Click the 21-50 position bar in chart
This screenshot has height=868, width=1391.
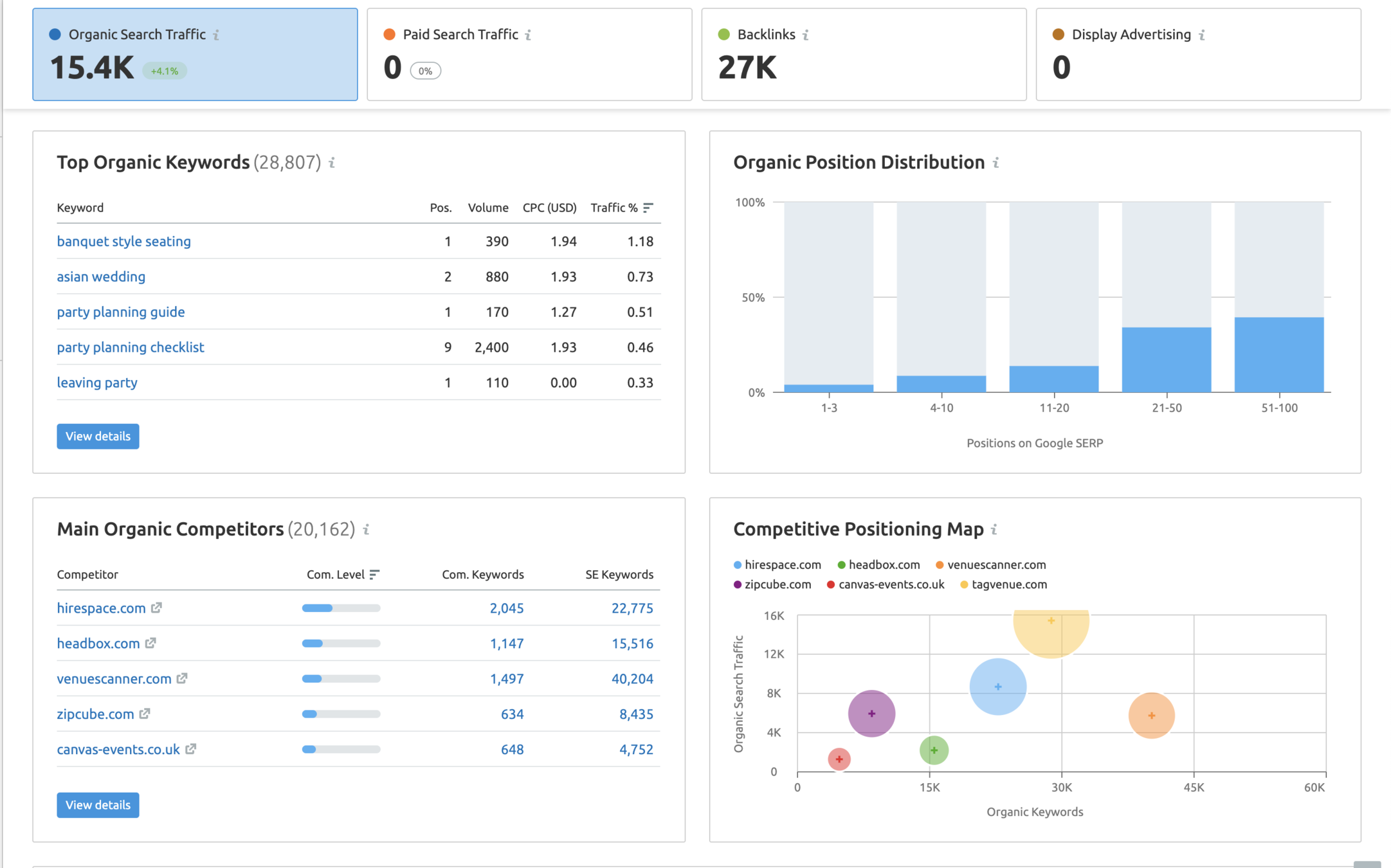click(1166, 359)
